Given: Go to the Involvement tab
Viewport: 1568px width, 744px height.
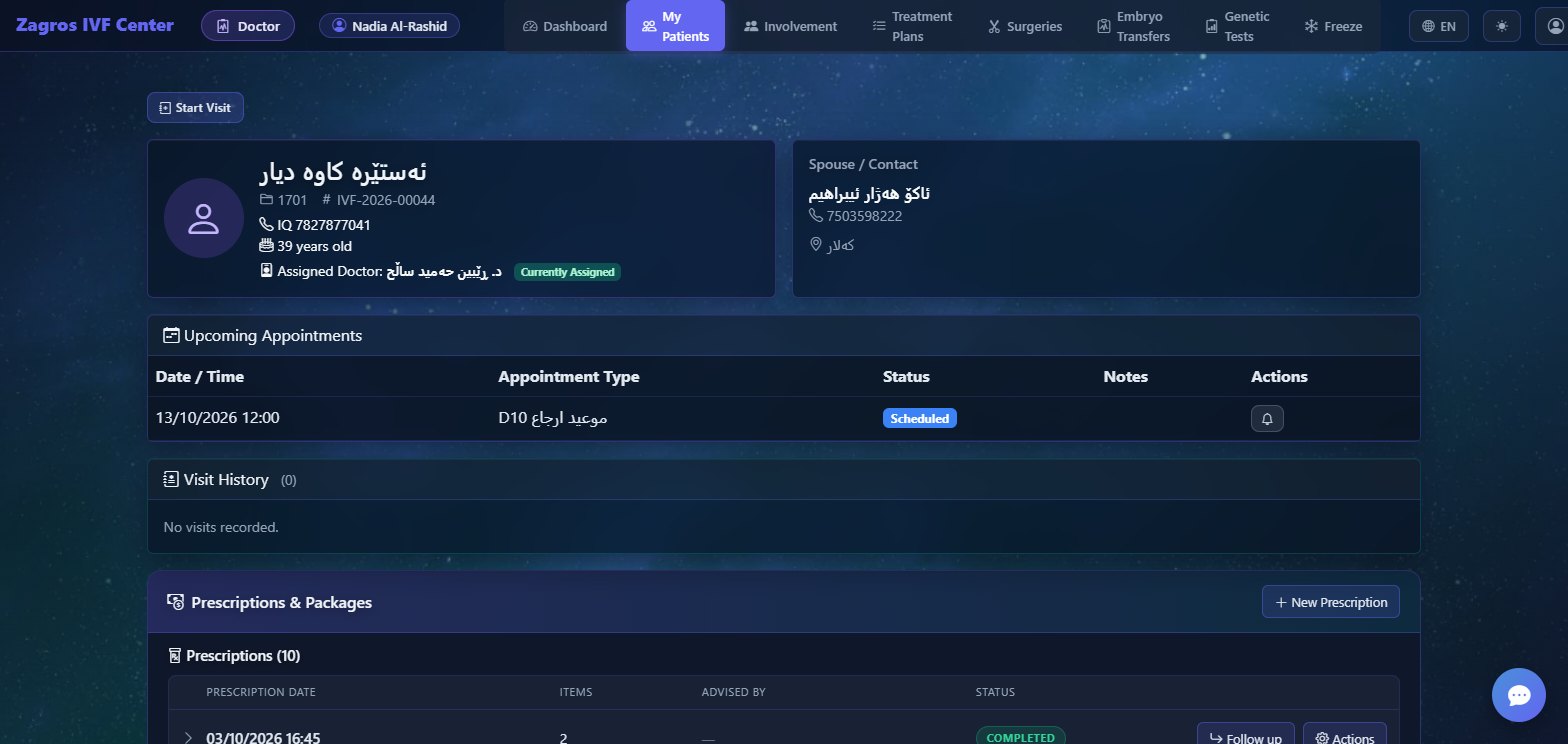Looking at the screenshot, I should coord(791,26).
